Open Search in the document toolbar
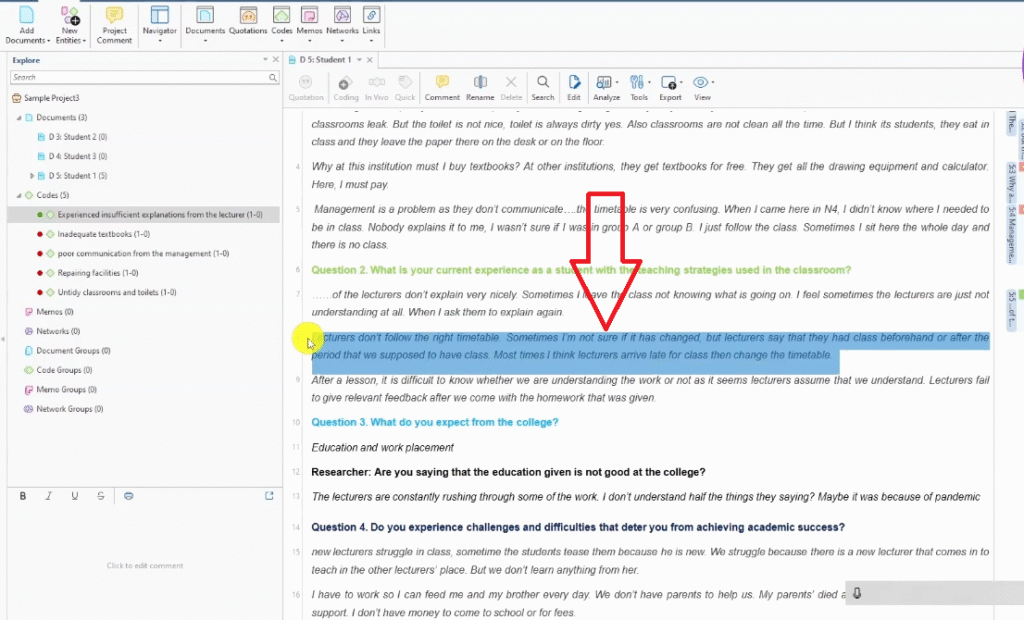1024x620 pixels. coord(543,87)
